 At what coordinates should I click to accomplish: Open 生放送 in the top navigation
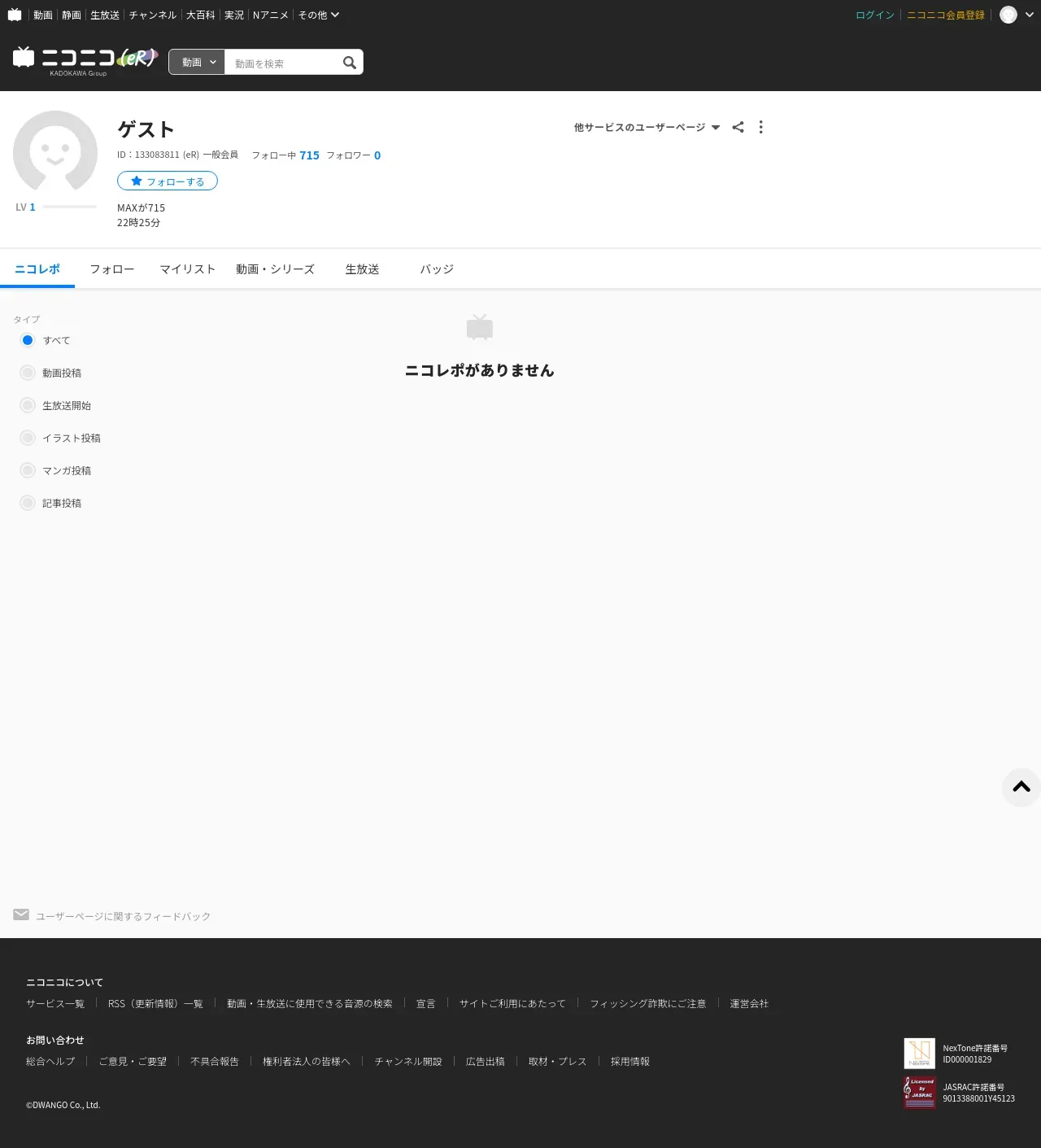tap(105, 15)
